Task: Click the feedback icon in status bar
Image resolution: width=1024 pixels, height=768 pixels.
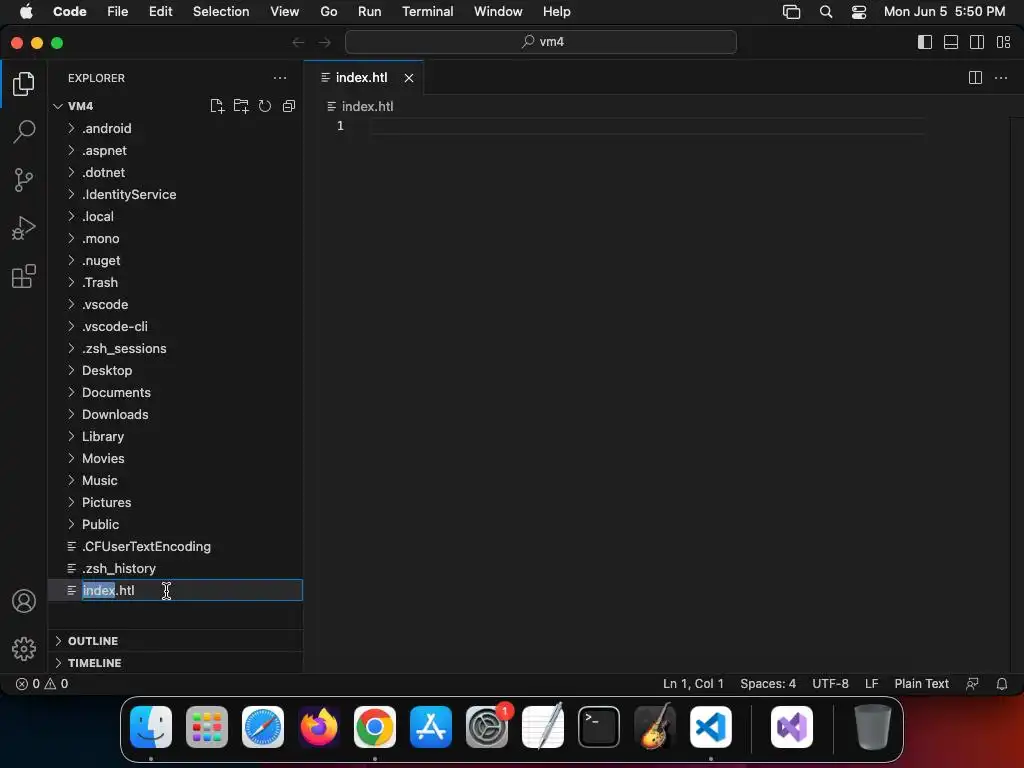Action: click(x=972, y=684)
